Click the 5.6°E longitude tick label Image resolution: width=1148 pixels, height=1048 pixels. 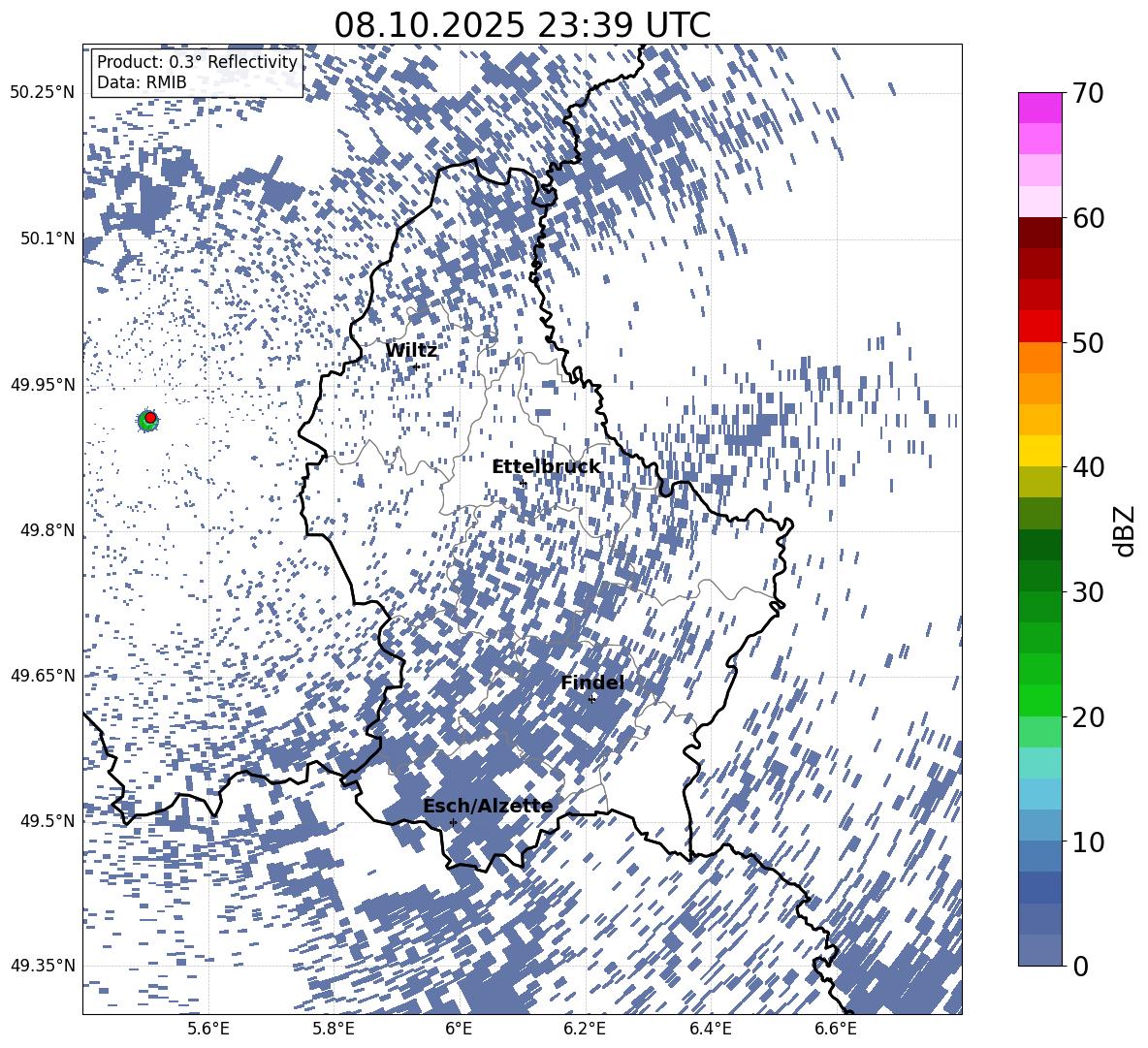pyautogui.click(x=208, y=1029)
